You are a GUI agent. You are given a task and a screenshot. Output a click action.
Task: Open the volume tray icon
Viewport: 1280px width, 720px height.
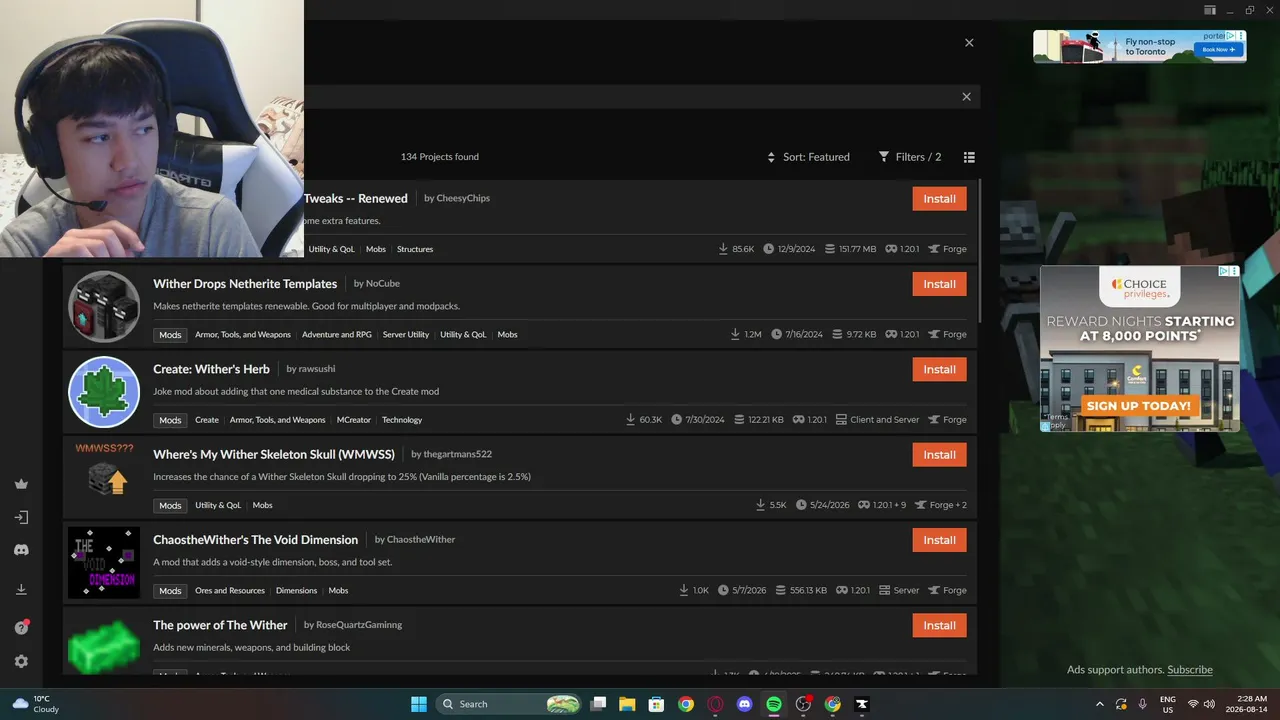click(1209, 704)
